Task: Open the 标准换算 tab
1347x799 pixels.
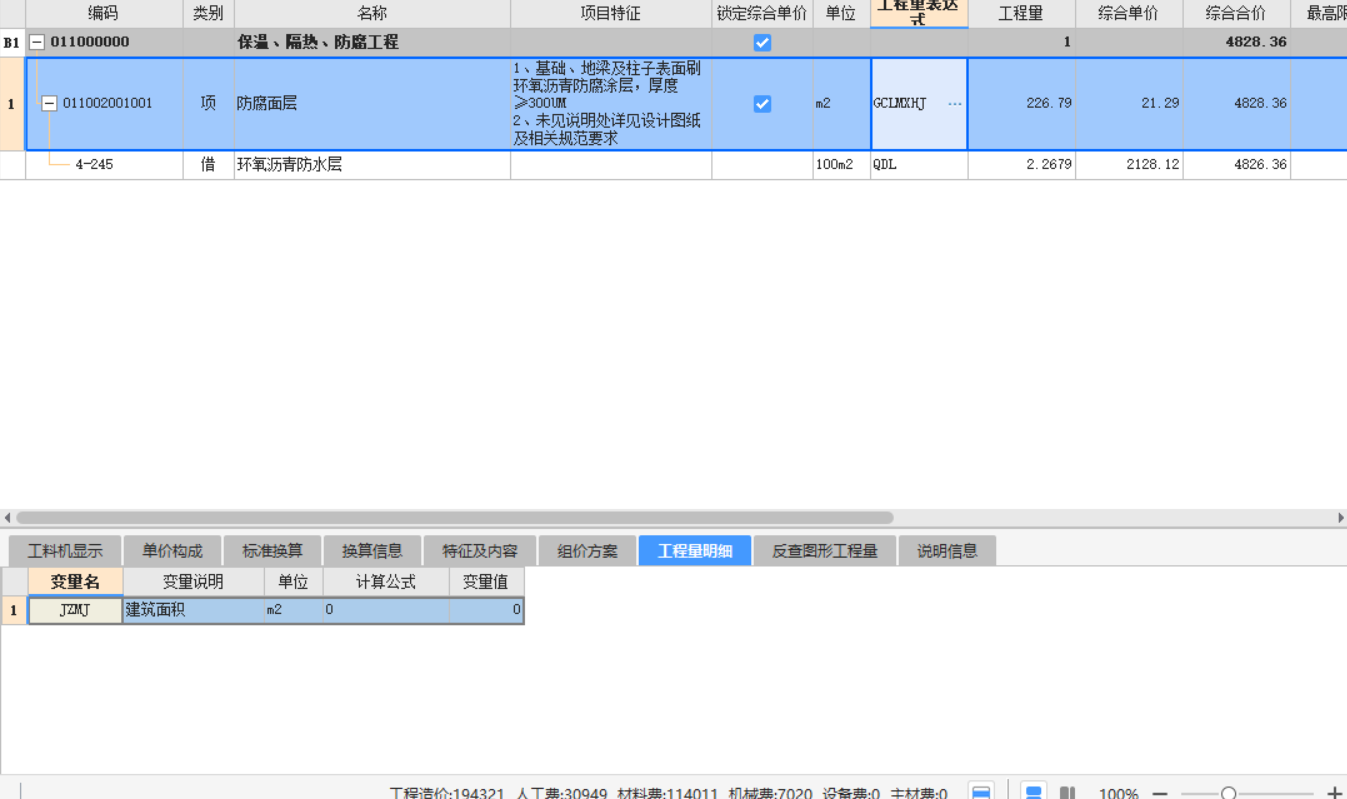Action: click(272, 551)
